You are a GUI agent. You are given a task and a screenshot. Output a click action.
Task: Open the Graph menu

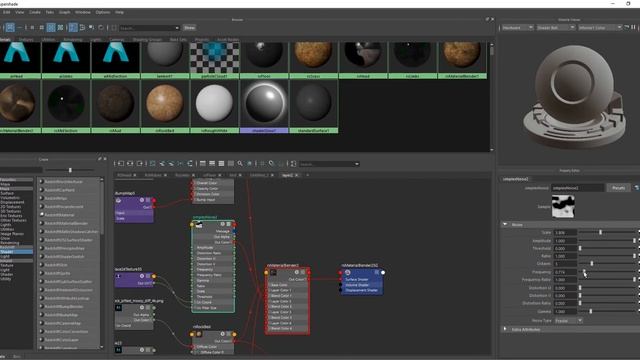64,12
